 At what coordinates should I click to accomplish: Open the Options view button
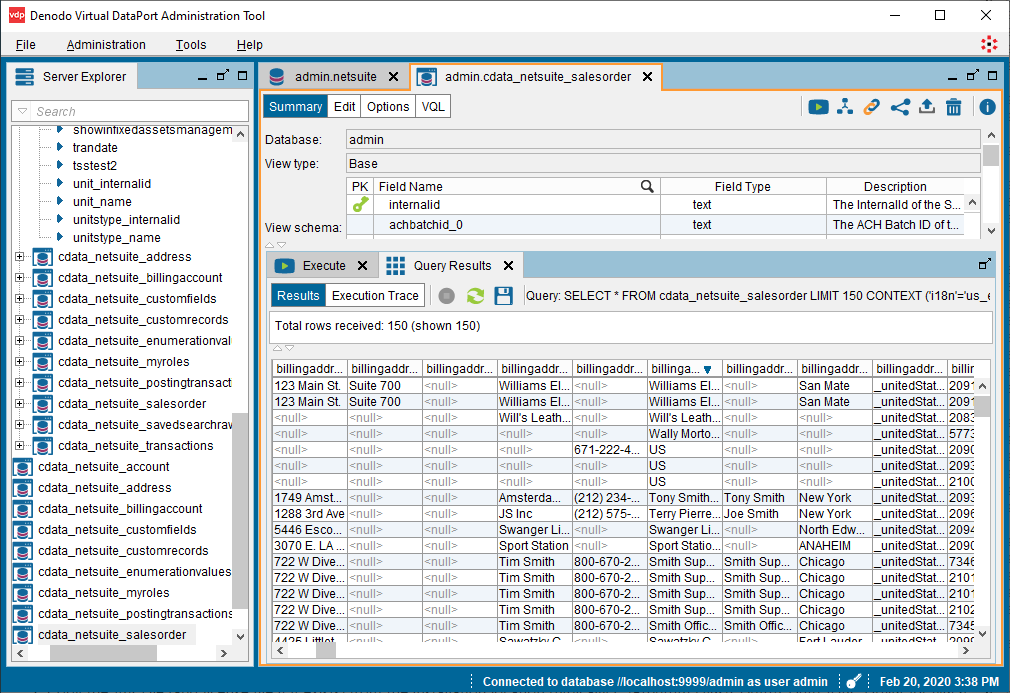click(x=387, y=107)
